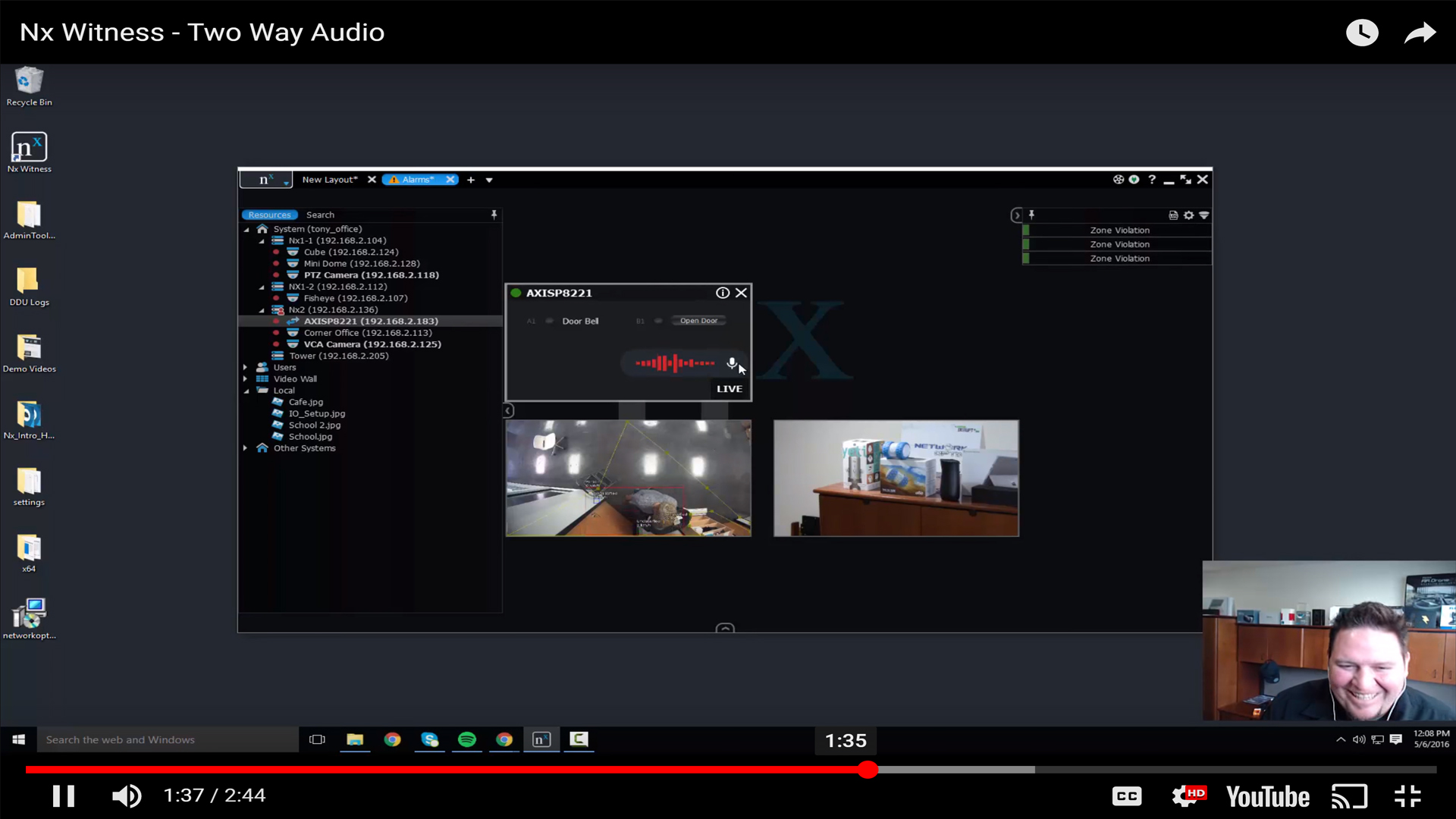Pin the resource tree panel
Screen dimensions: 1456x819
(x=494, y=215)
